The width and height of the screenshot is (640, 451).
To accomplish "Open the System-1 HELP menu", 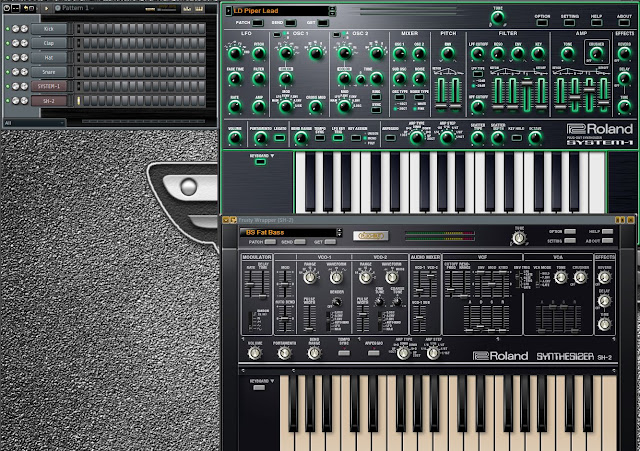I will 596,23.
